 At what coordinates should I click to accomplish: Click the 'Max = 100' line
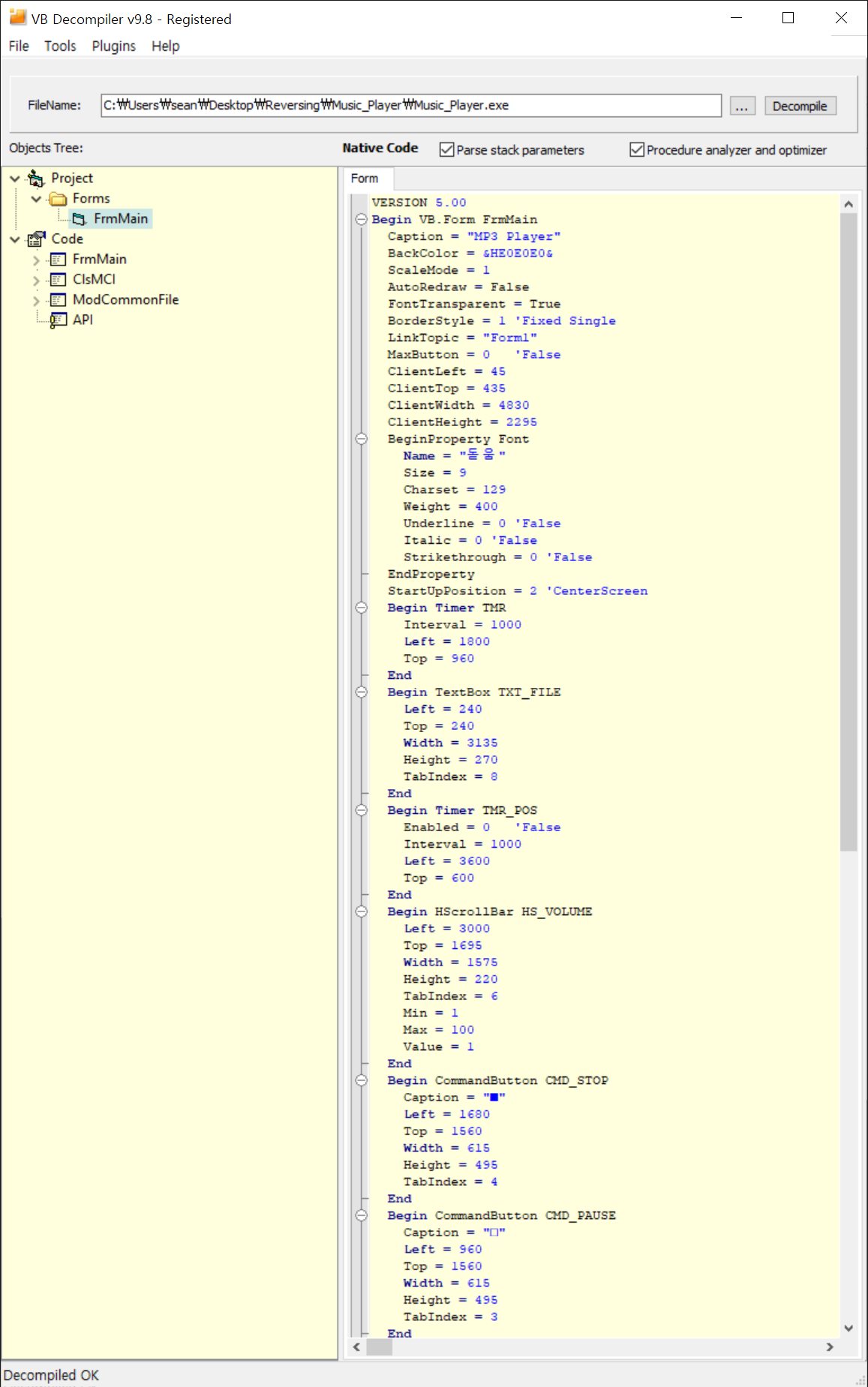tap(439, 1030)
